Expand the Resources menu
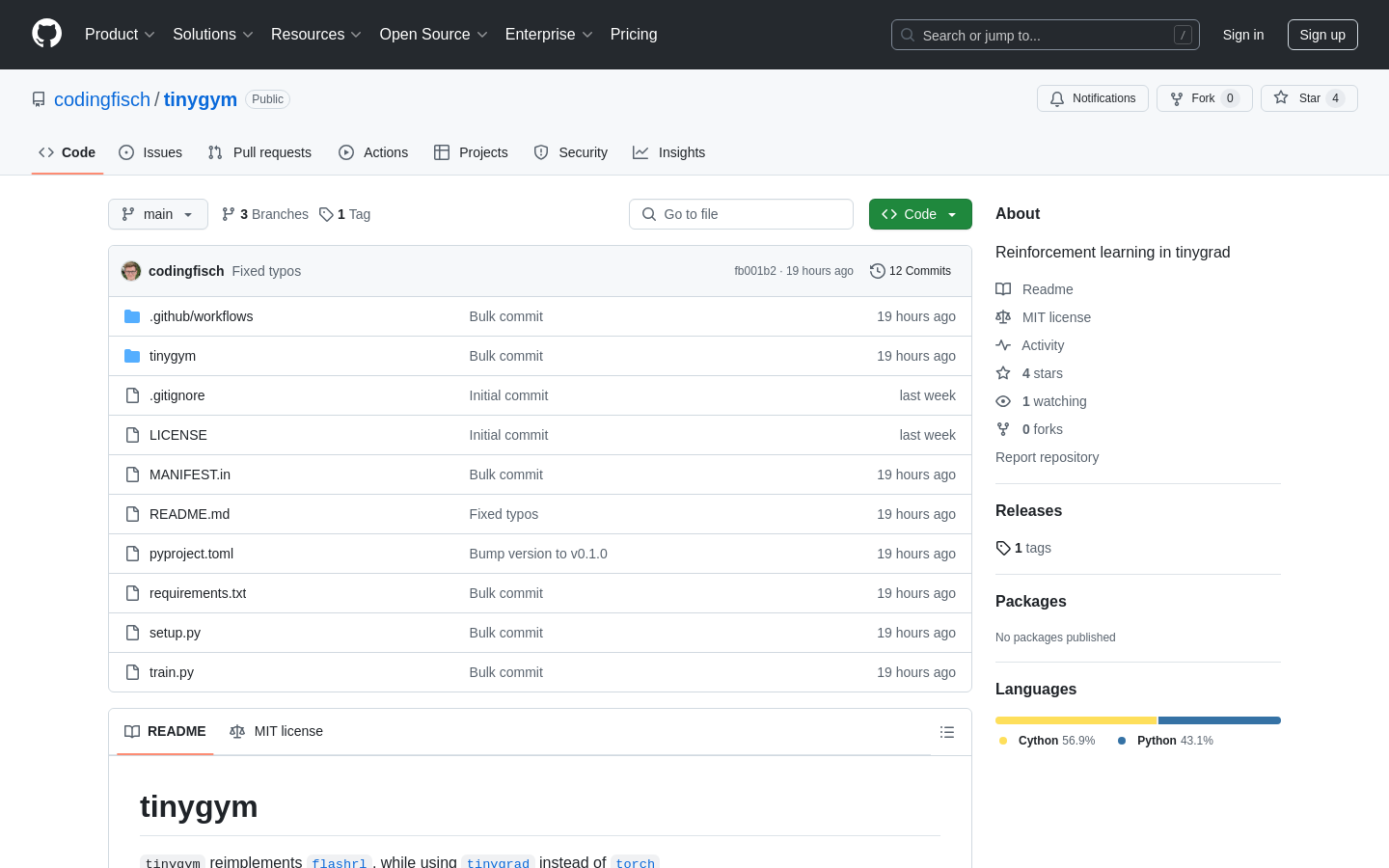The image size is (1389, 868). coord(316,34)
